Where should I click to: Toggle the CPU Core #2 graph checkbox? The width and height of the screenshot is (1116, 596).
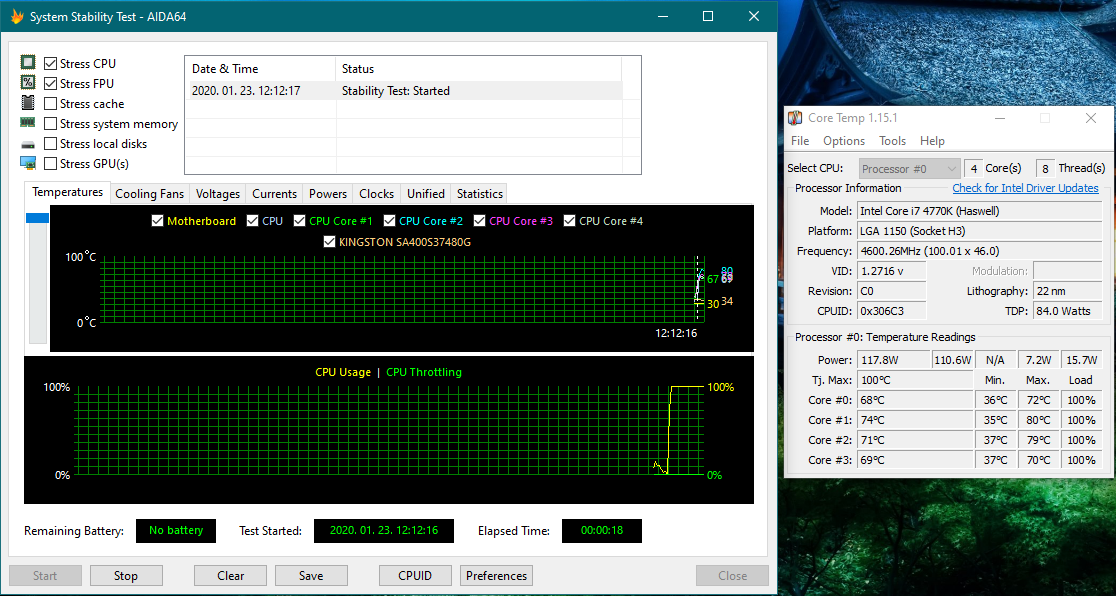[389, 221]
